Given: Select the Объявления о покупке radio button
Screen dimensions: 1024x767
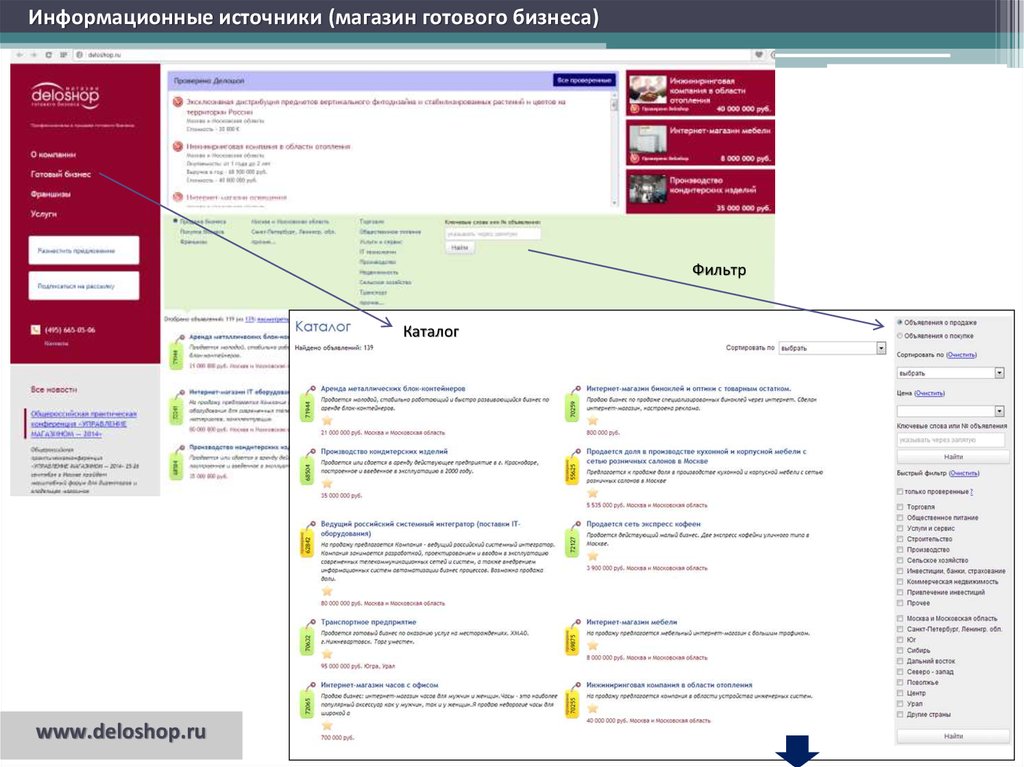Looking at the screenshot, I should point(899,336).
